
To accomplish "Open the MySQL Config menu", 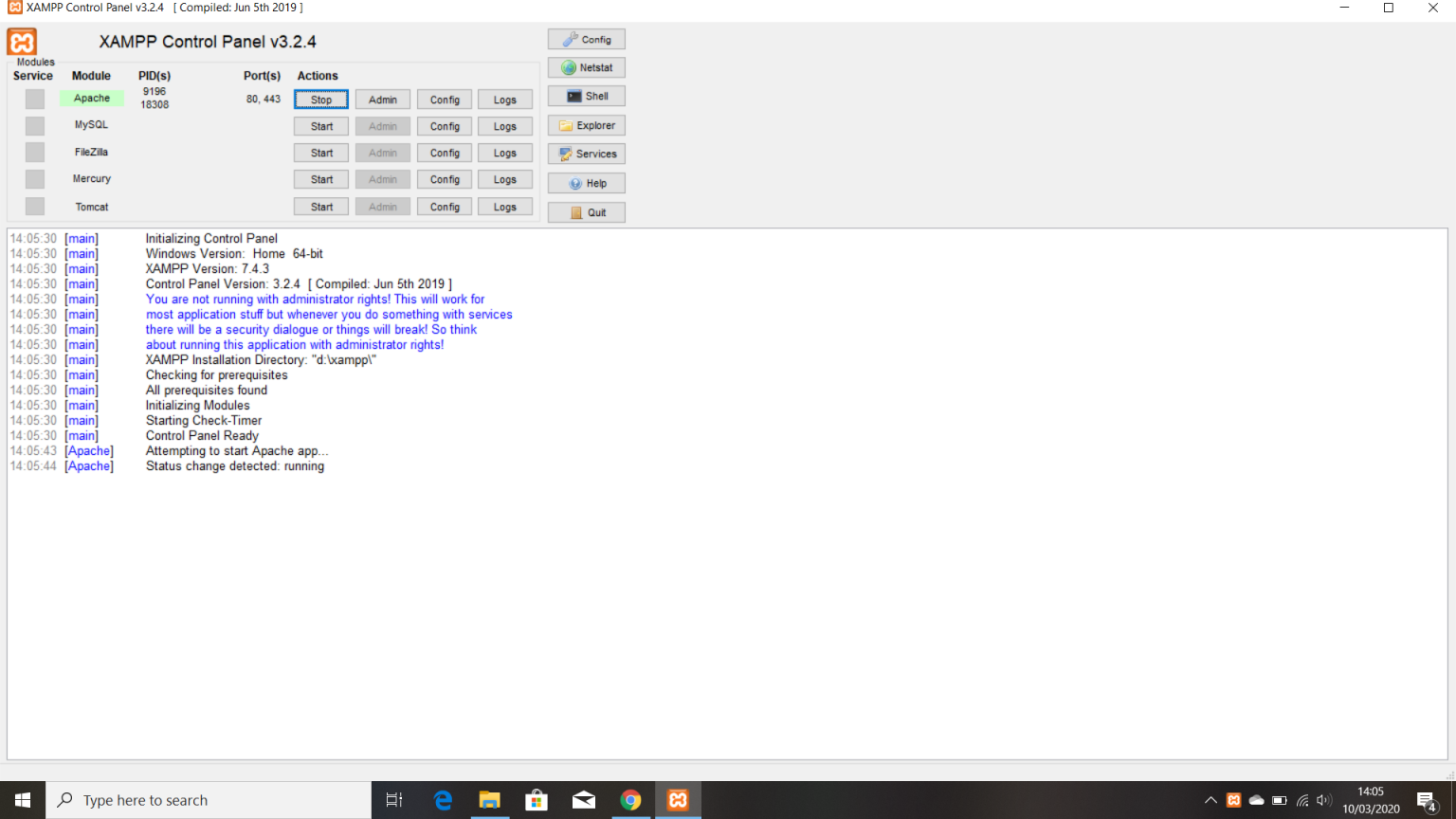I will coord(445,126).
